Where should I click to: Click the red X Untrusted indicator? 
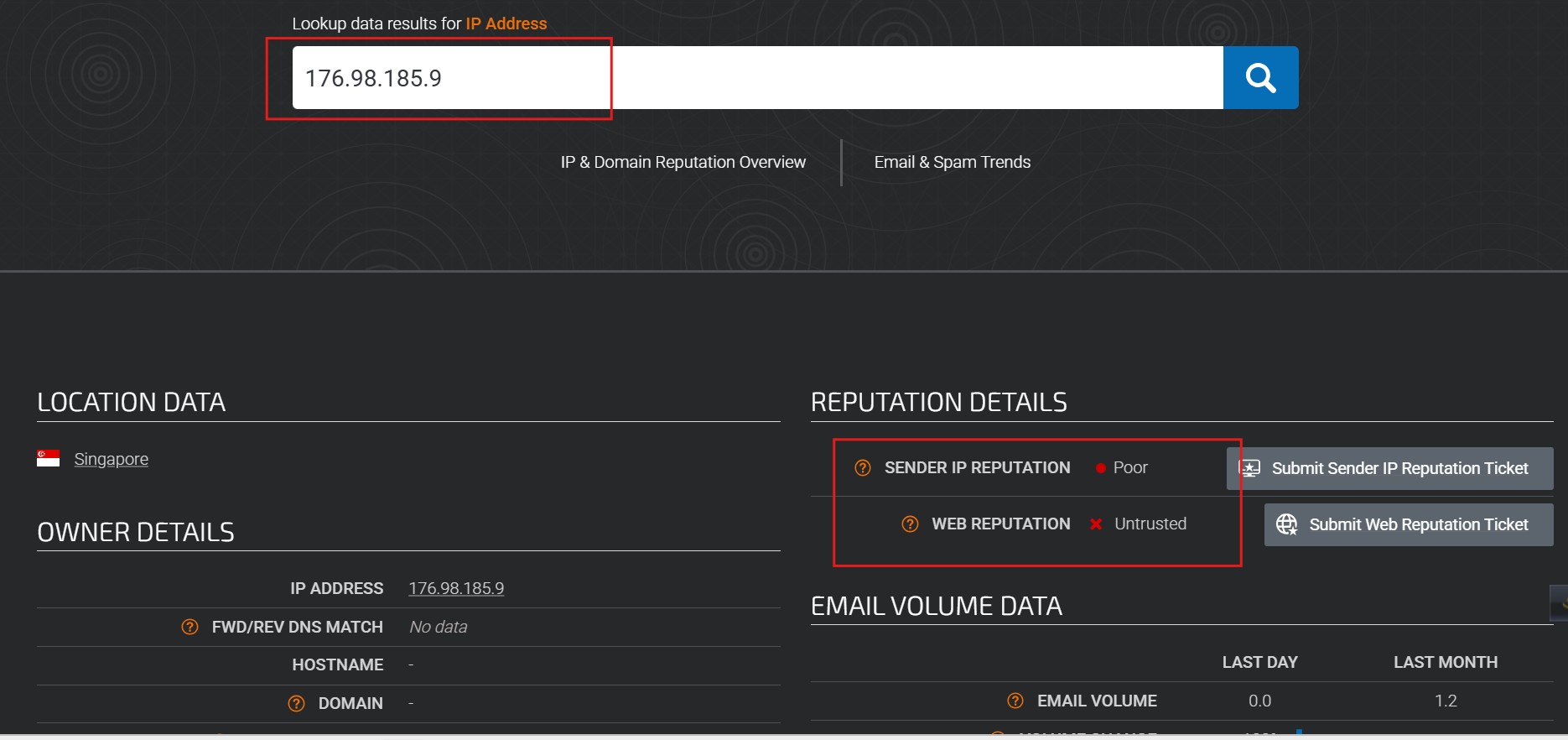coord(1095,524)
